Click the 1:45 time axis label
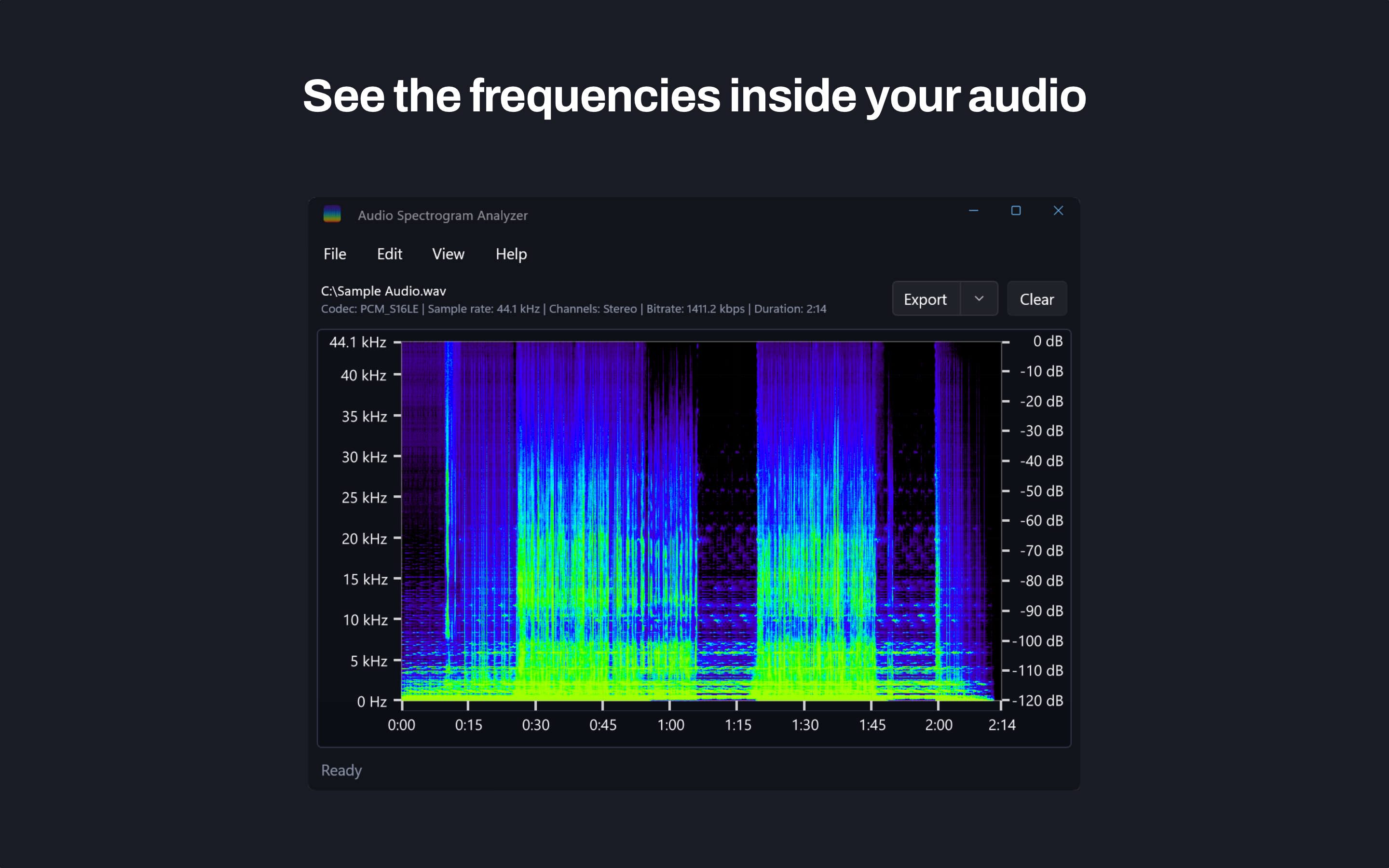Image resolution: width=1389 pixels, height=868 pixels. [872, 725]
